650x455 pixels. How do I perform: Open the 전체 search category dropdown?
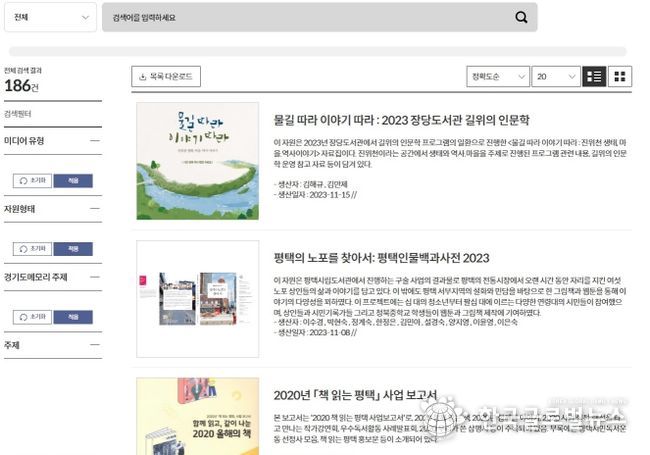pyautogui.click(x=51, y=17)
